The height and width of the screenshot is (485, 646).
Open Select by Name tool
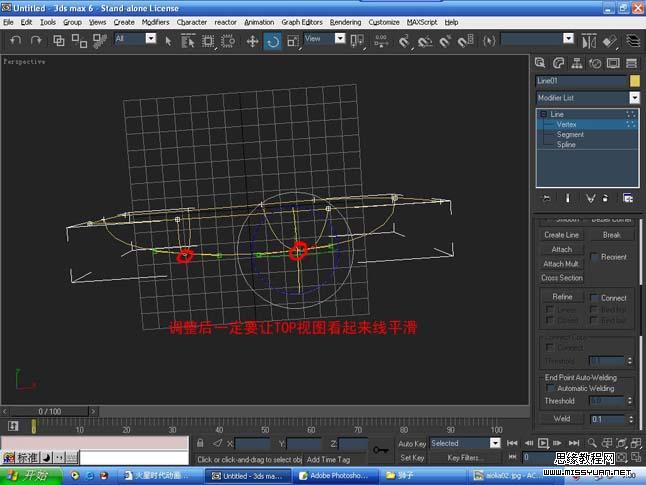188,41
